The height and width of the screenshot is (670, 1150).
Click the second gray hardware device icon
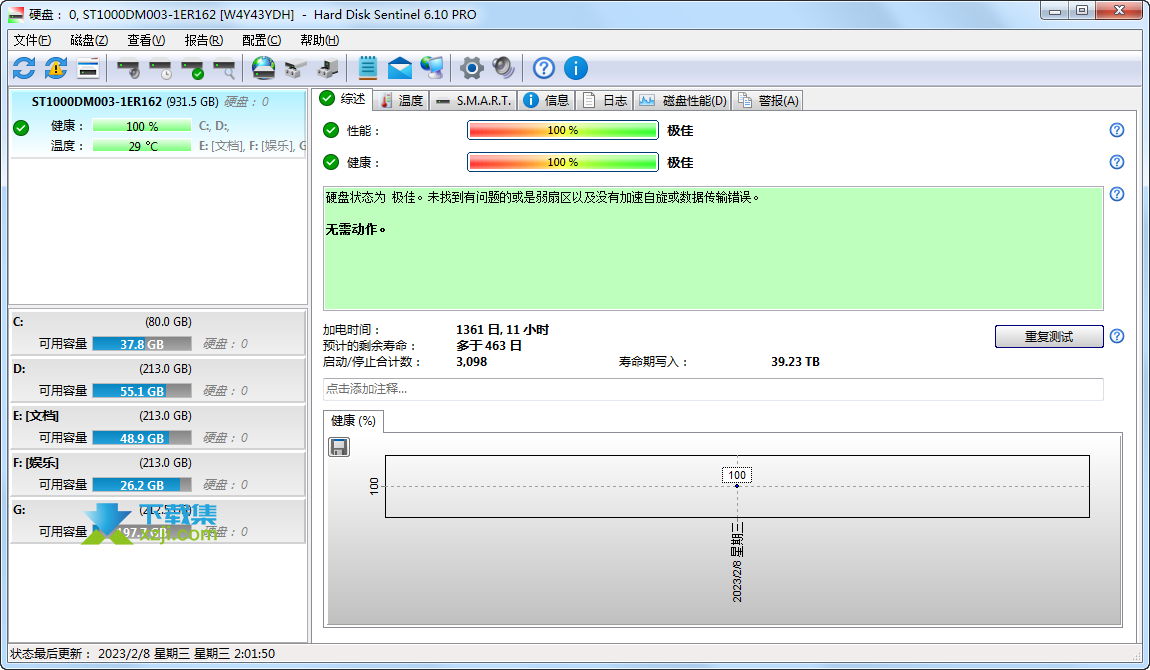click(x=327, y=68)
